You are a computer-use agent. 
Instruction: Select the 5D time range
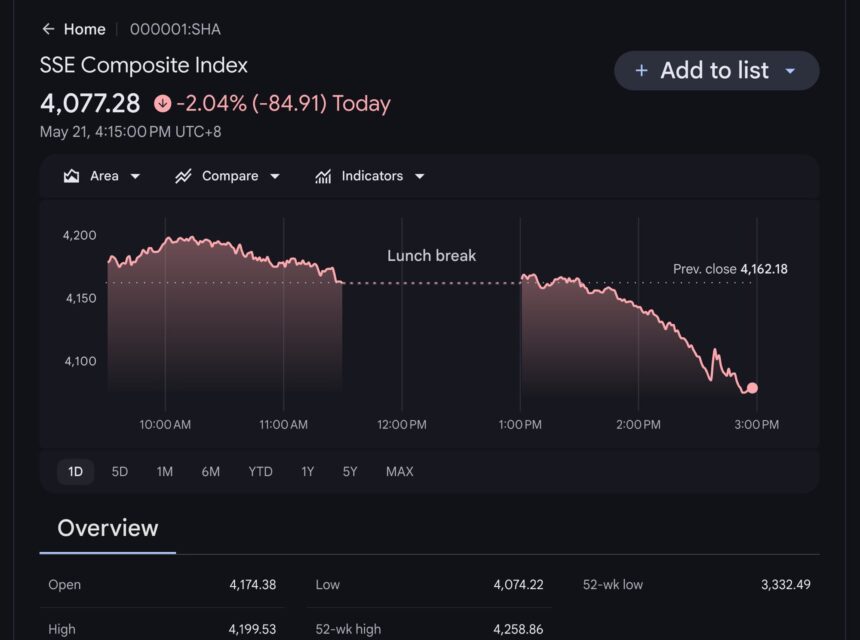point(120,472)
